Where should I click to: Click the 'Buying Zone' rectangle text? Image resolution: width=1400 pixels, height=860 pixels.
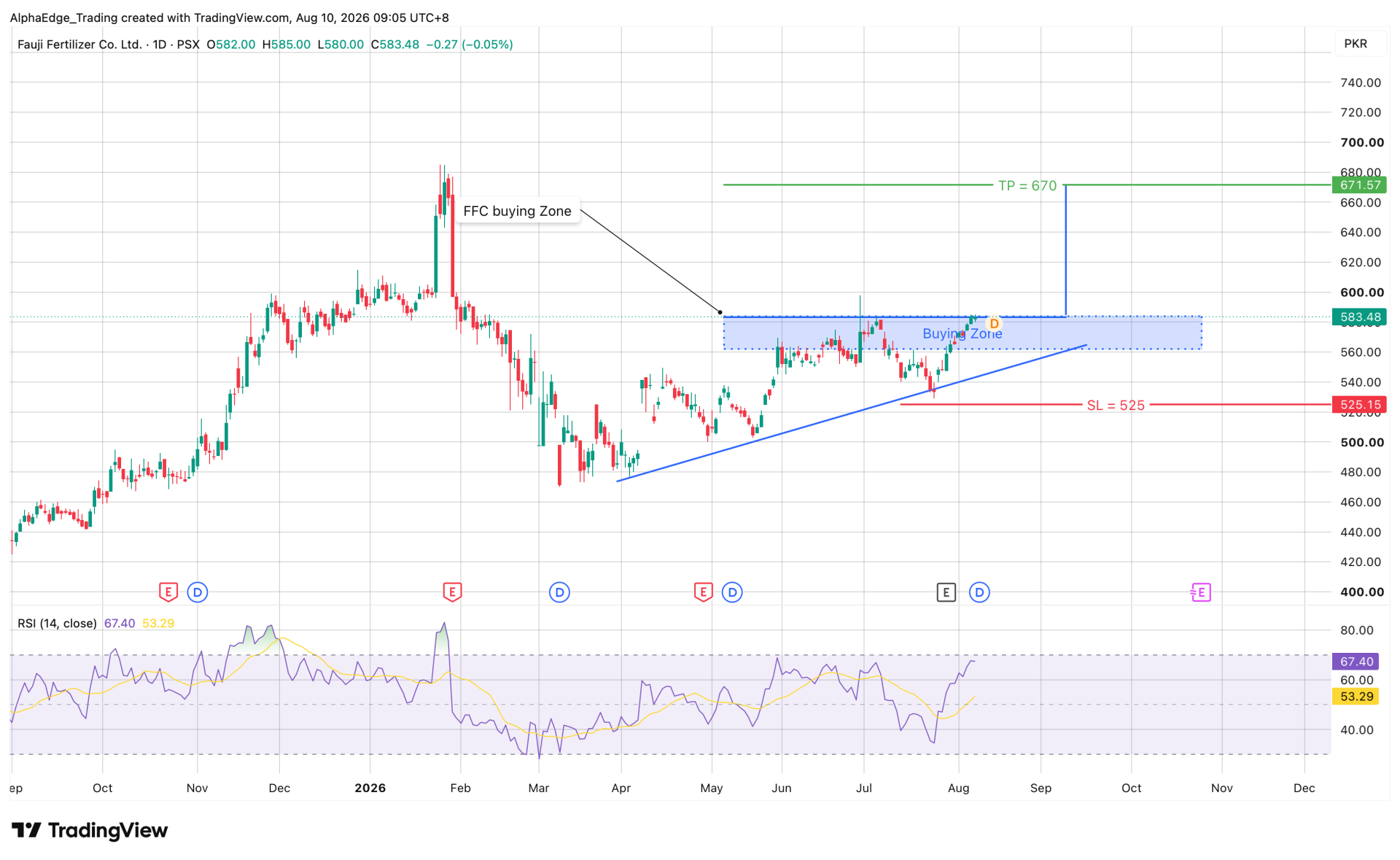coord(962,333)
